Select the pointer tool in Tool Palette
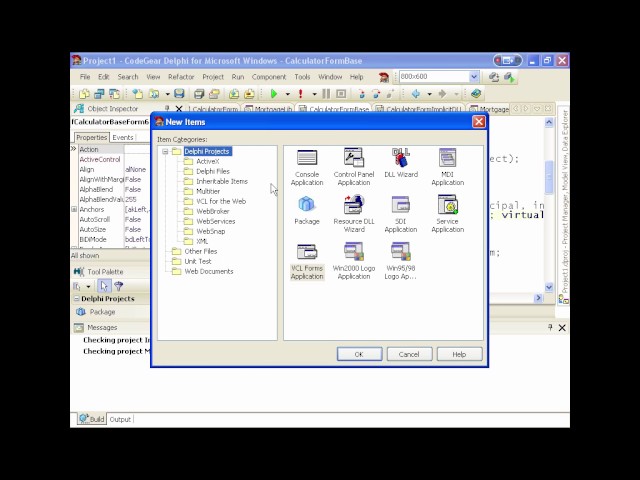 [x=104, y=286]
